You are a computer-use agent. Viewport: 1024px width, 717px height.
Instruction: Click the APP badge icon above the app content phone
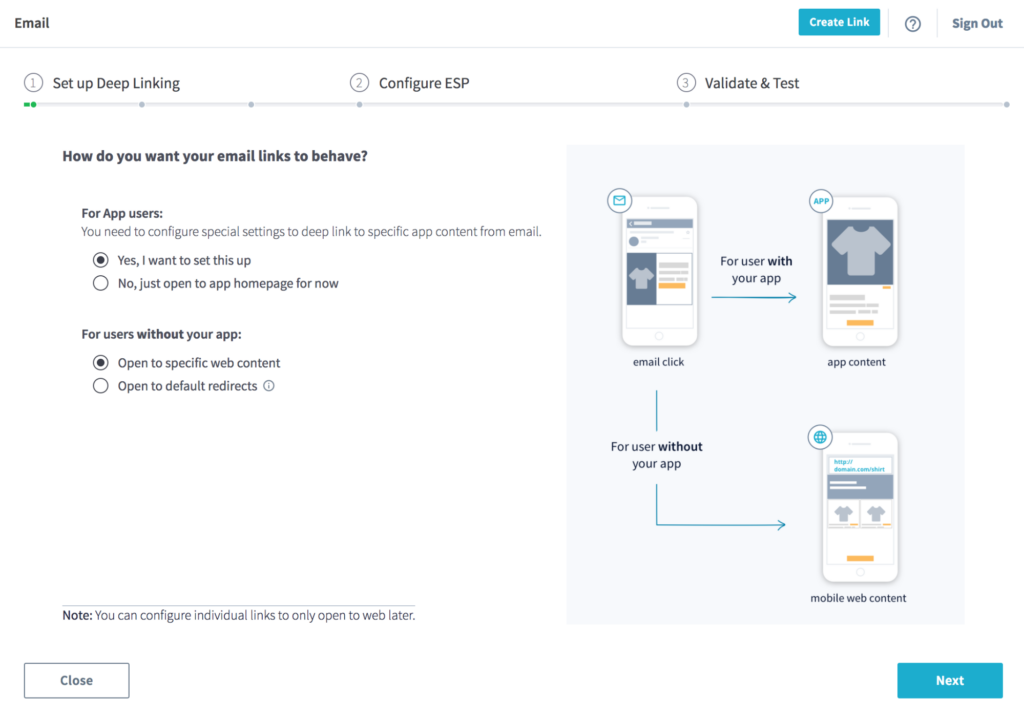[821, 201]
